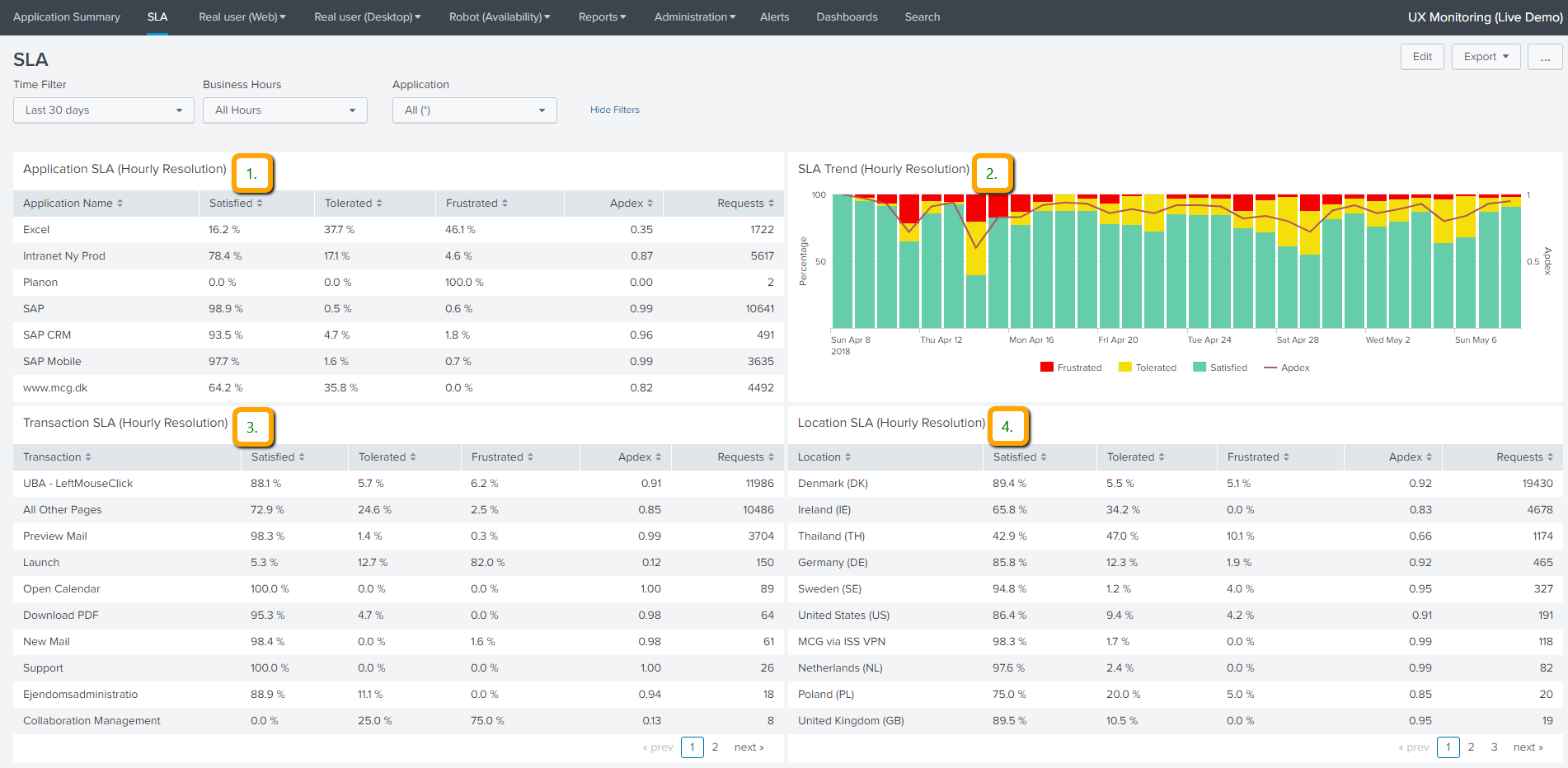
Task: Sort Location SLA by Requests column
Action: coord(1523,457)
